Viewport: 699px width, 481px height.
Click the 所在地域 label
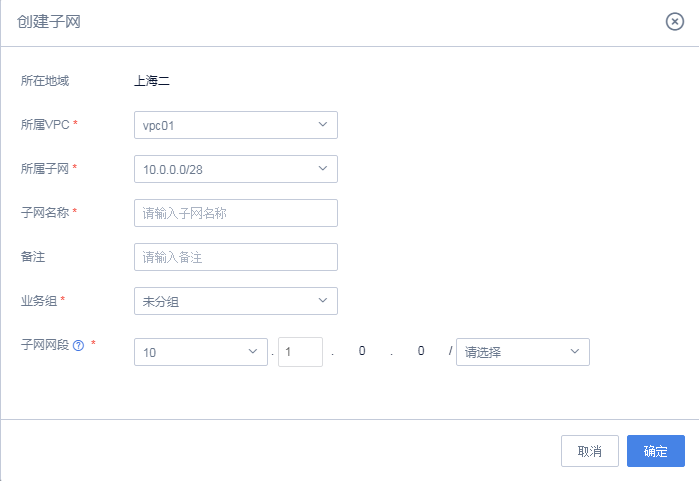tap(45, 81)
